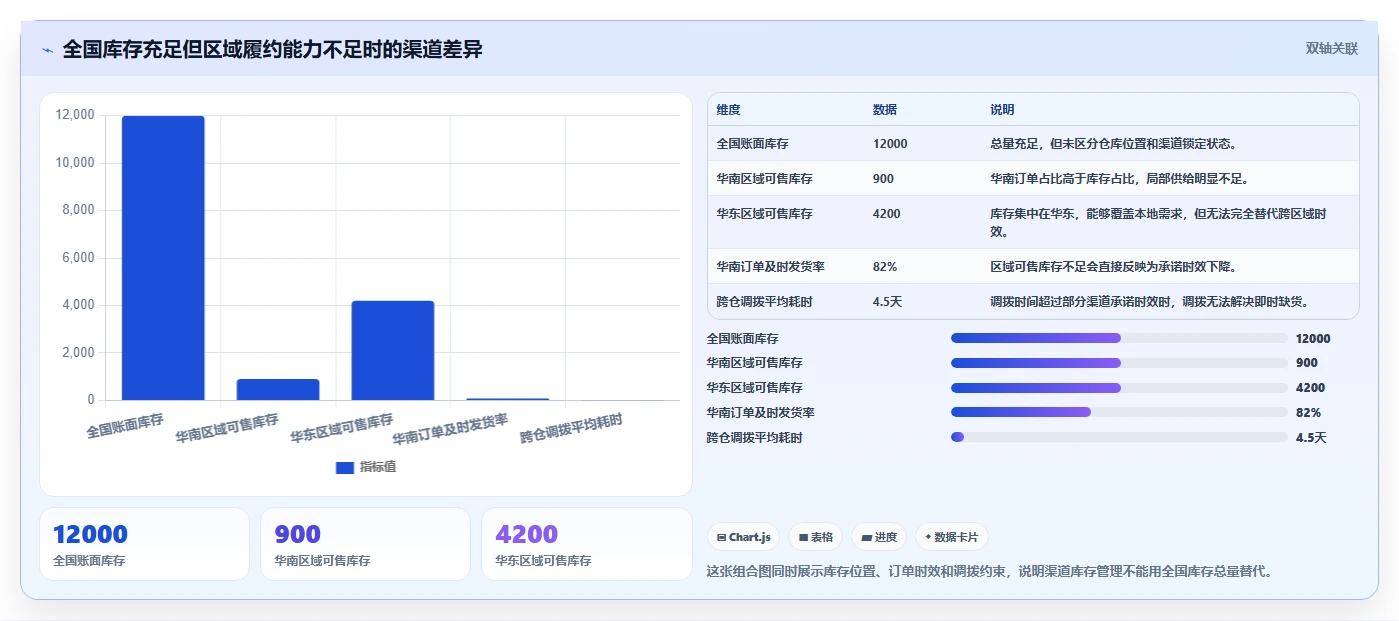Screen dimensions: 1399x621
Task: Click the table cell with value 4.5天
Action: click(x=887, y=301)
